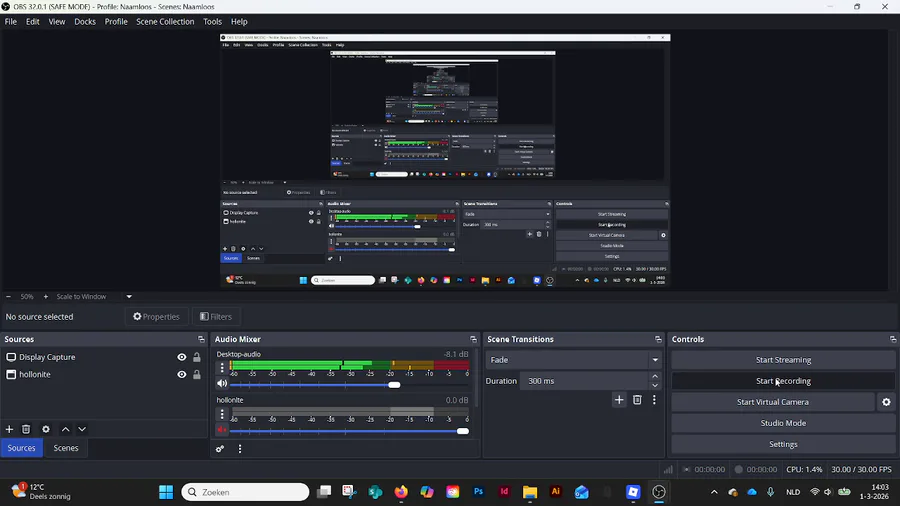The height and width of the screenshot is (506, 900).
Task: Undock the Scene Transitions panel
Action: coord(658,339)
